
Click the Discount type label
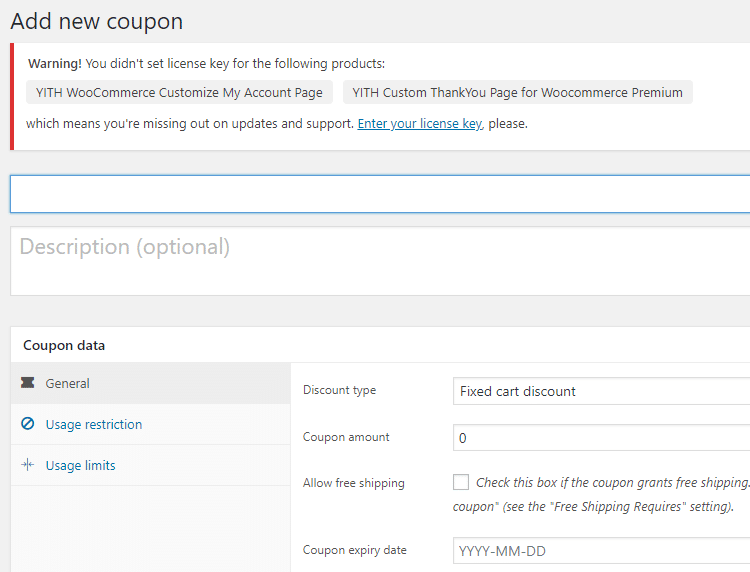tap(339, 390)
